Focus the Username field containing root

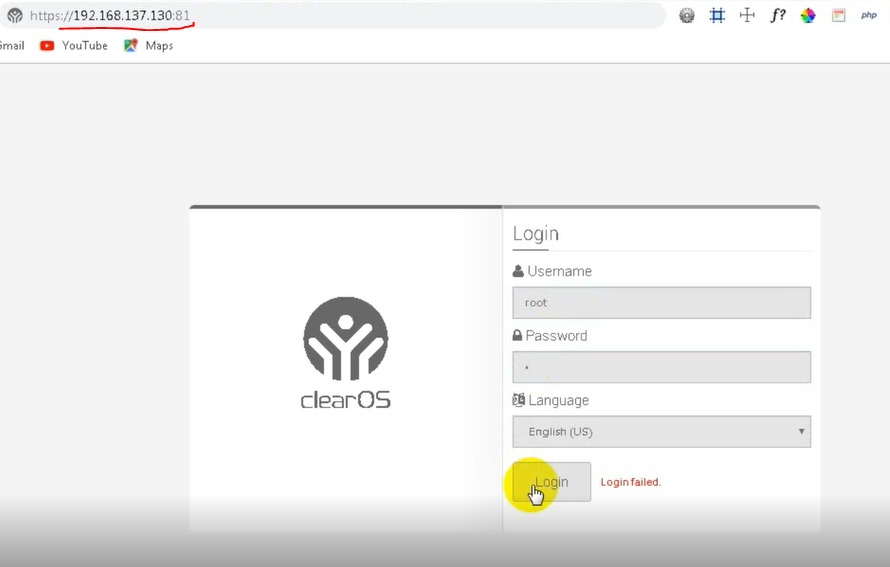661,303
